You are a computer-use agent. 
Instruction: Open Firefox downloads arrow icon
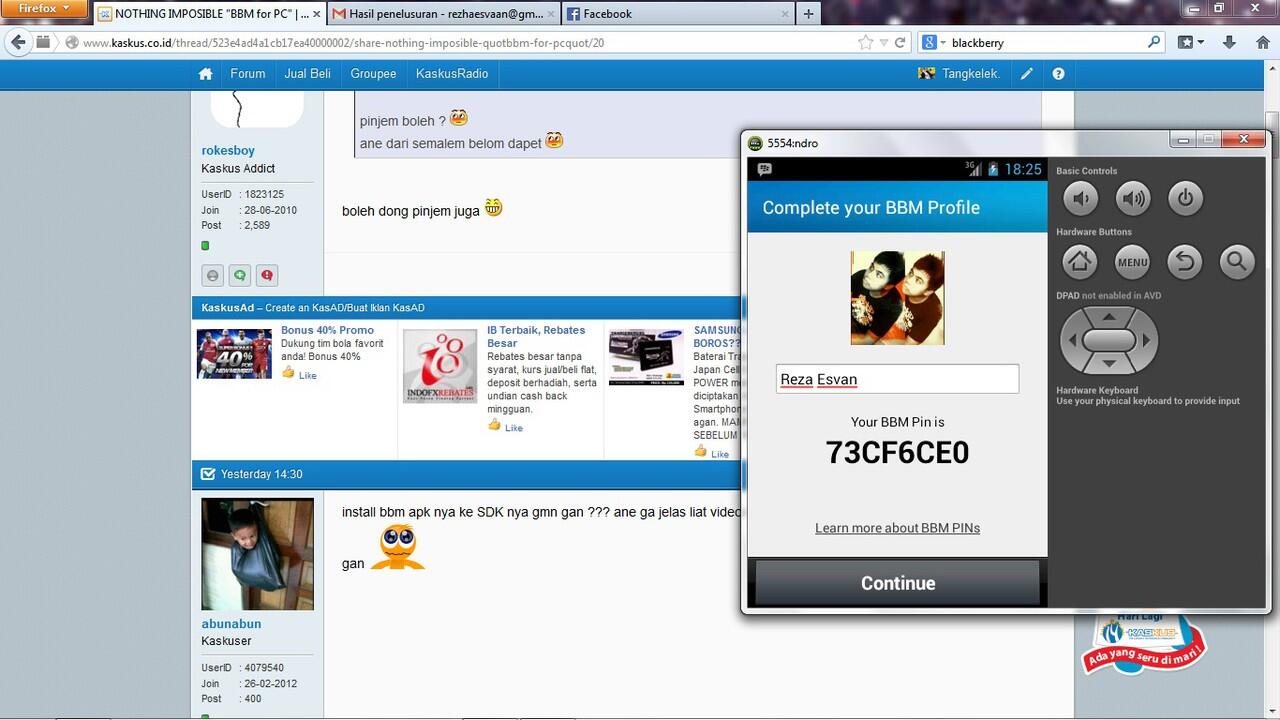coord(1230,42)
